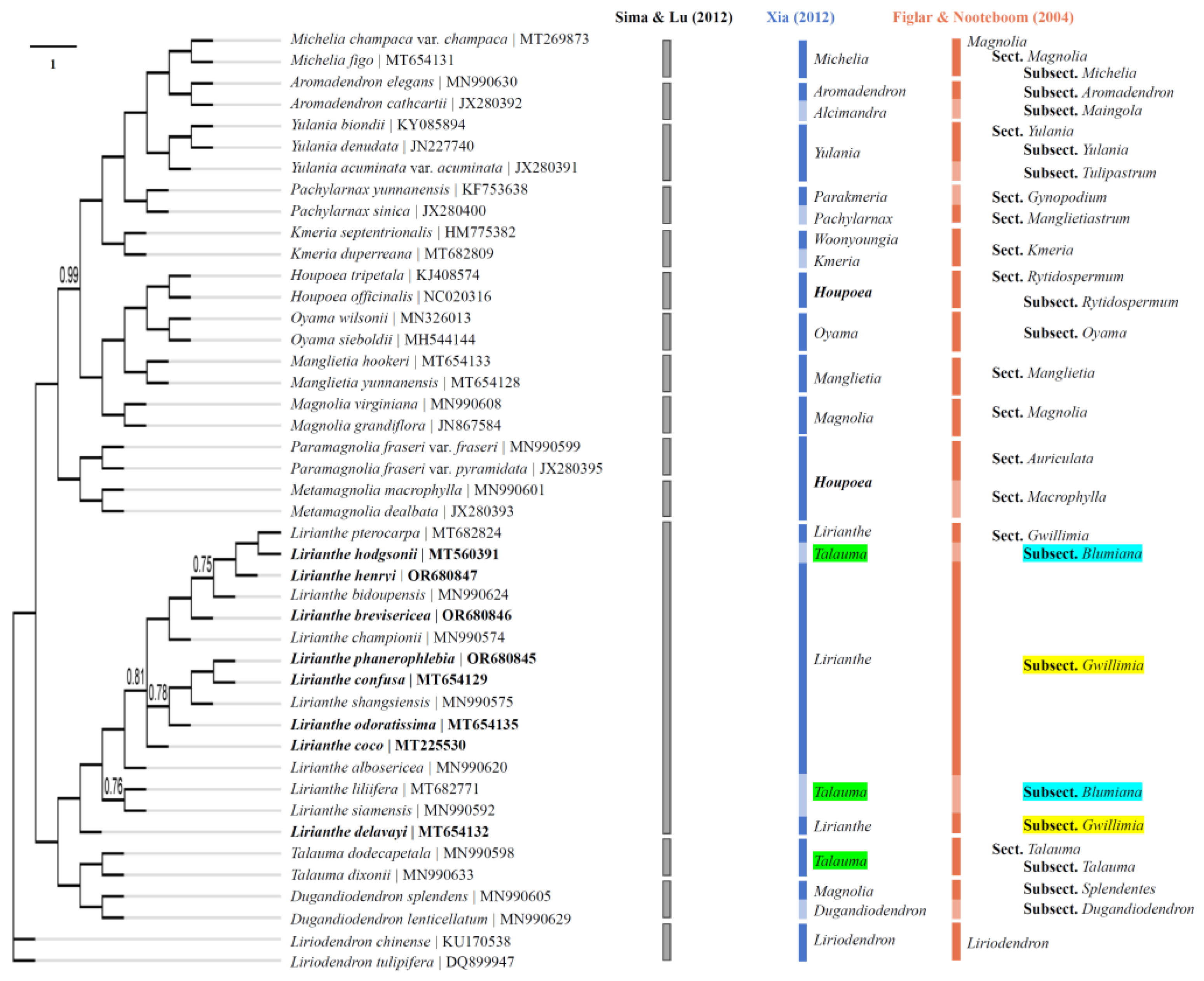Select Lirianthe hodgsonii MT560391 taxon label

[394, 554]
